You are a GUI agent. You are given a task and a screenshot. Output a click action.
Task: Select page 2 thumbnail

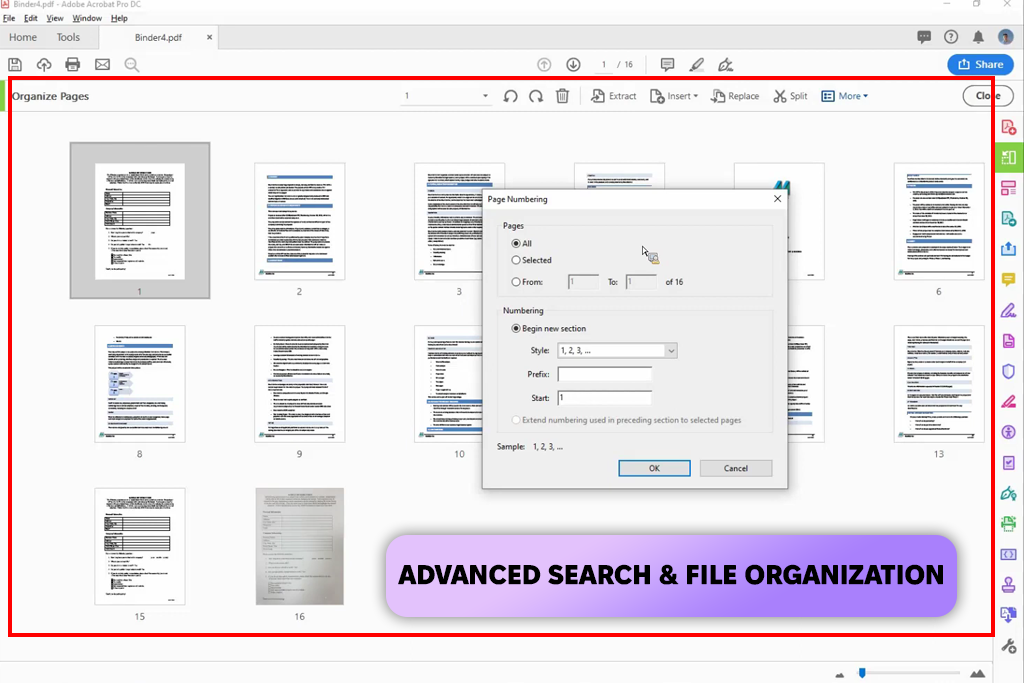(x=300, y=221)
